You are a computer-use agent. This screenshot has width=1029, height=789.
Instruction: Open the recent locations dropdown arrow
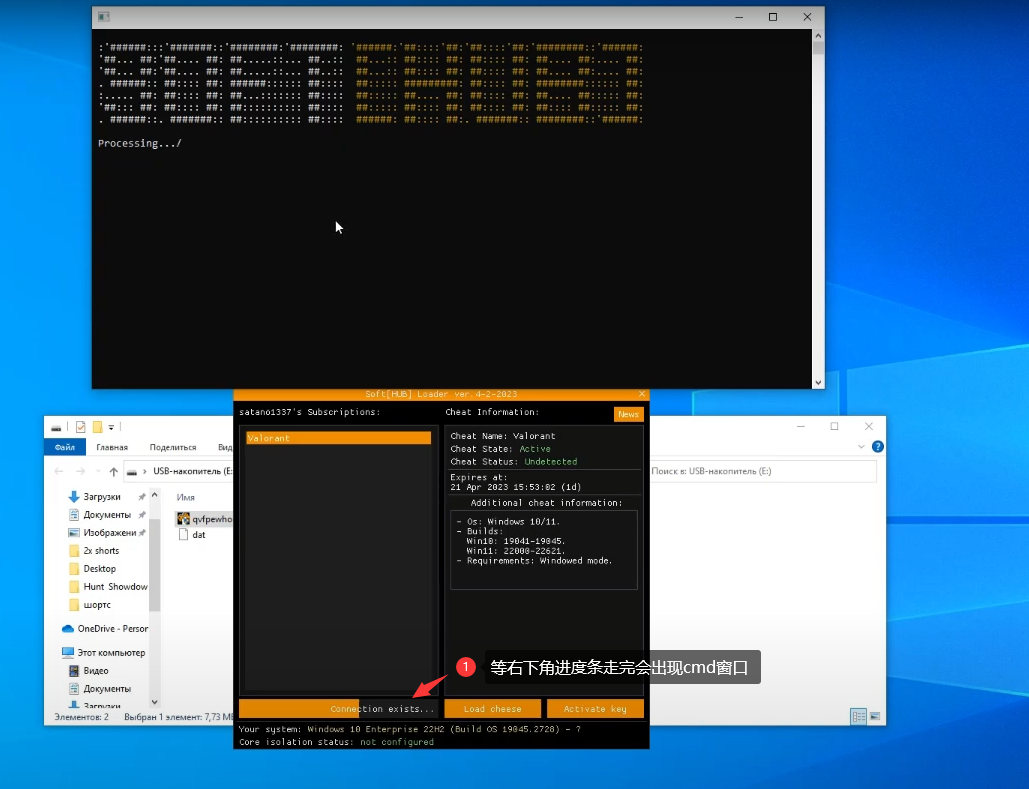coord(97,471)
